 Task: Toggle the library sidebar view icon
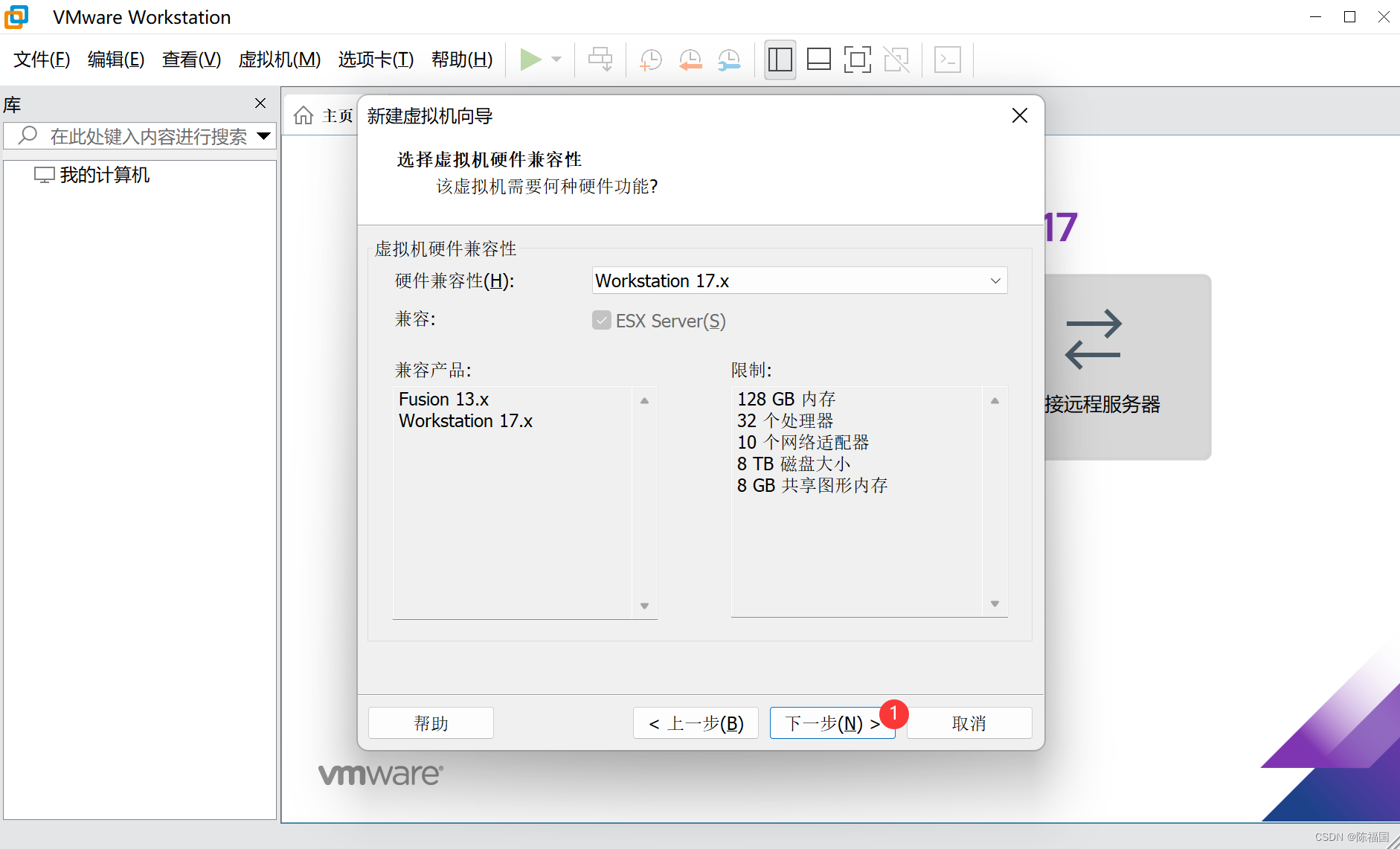(780, 60)
